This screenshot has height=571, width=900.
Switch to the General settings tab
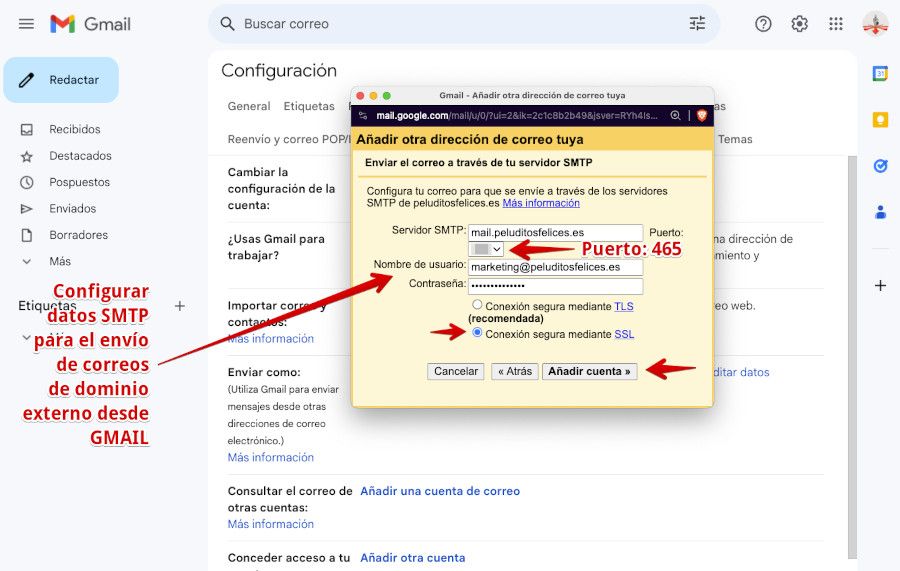249,106
